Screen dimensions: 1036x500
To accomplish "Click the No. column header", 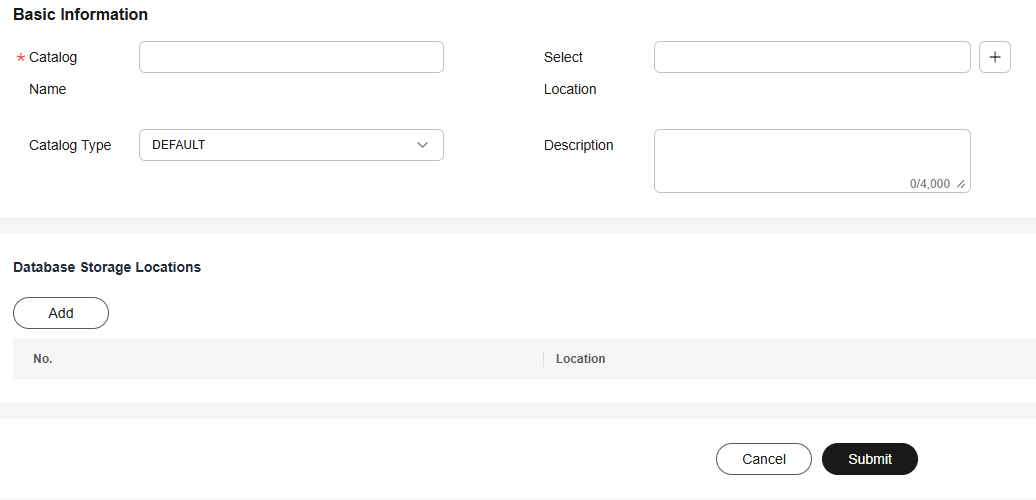I will (43, 359).
